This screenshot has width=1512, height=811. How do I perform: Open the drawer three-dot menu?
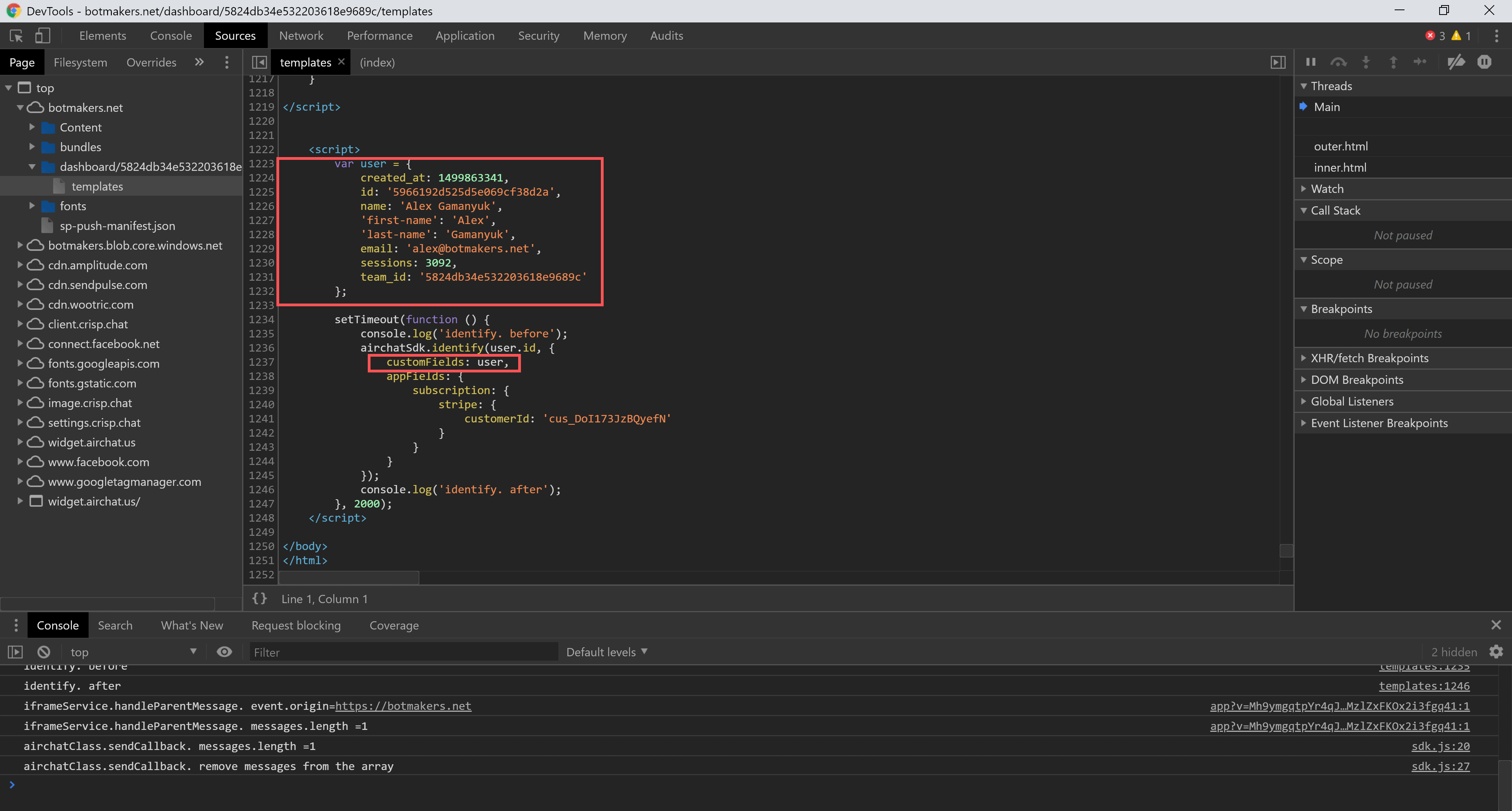16,626
